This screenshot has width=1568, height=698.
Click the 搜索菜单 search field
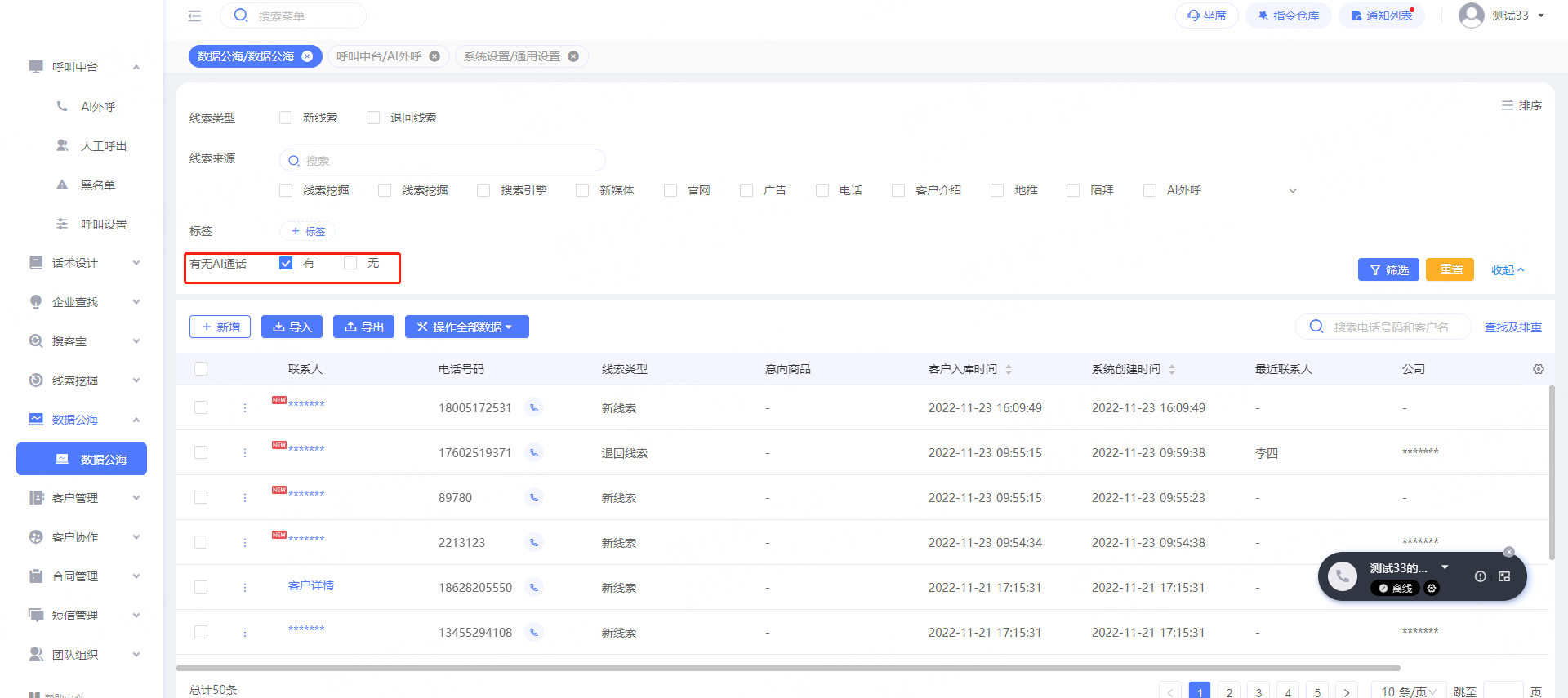click(x=293, y=16)
